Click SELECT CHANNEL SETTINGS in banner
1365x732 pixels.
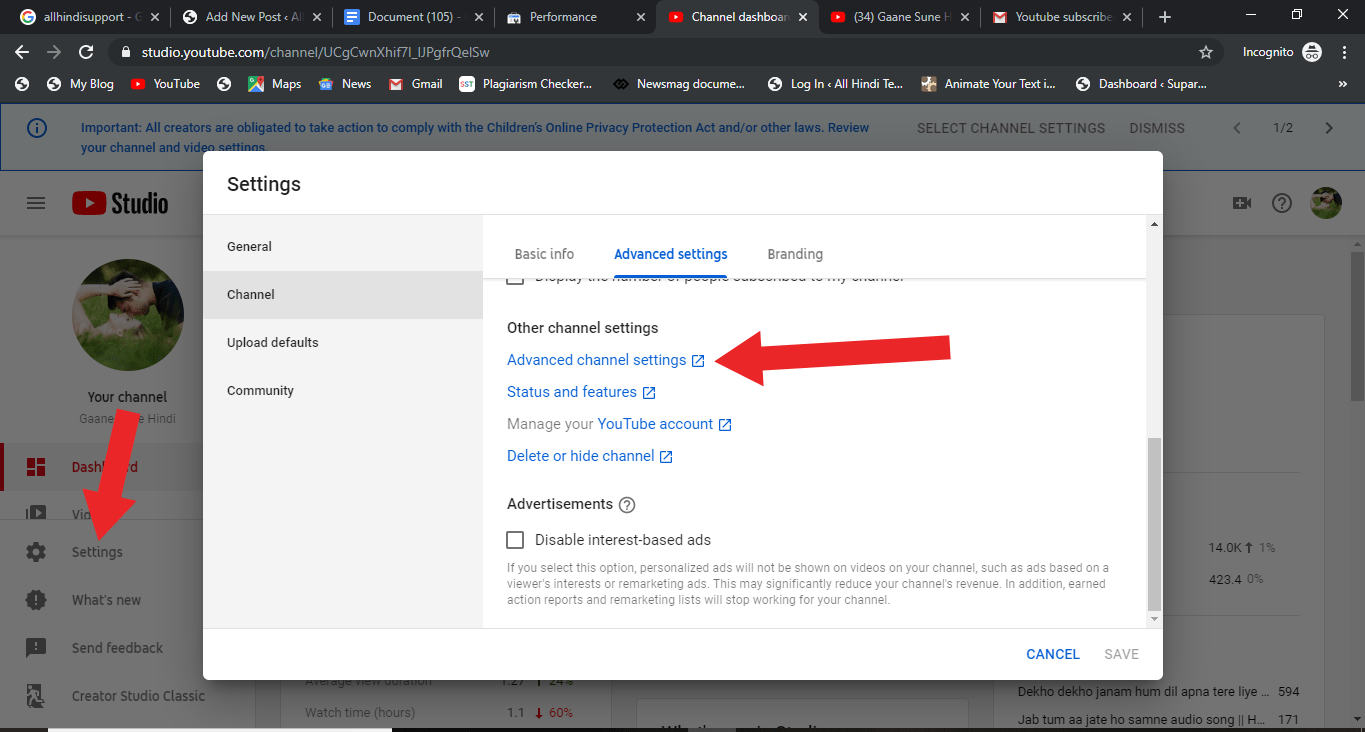[x=1011, y=128]
